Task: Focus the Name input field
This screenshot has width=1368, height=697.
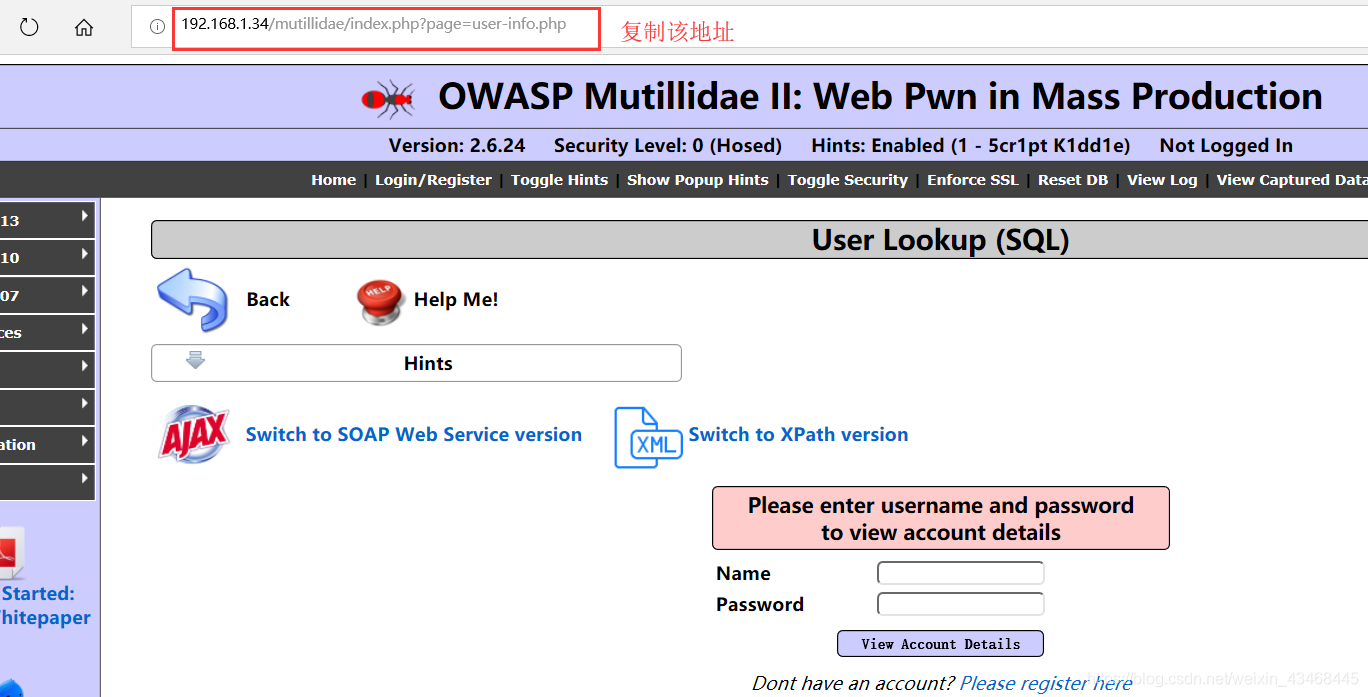Action: click(x=961, y=573)
